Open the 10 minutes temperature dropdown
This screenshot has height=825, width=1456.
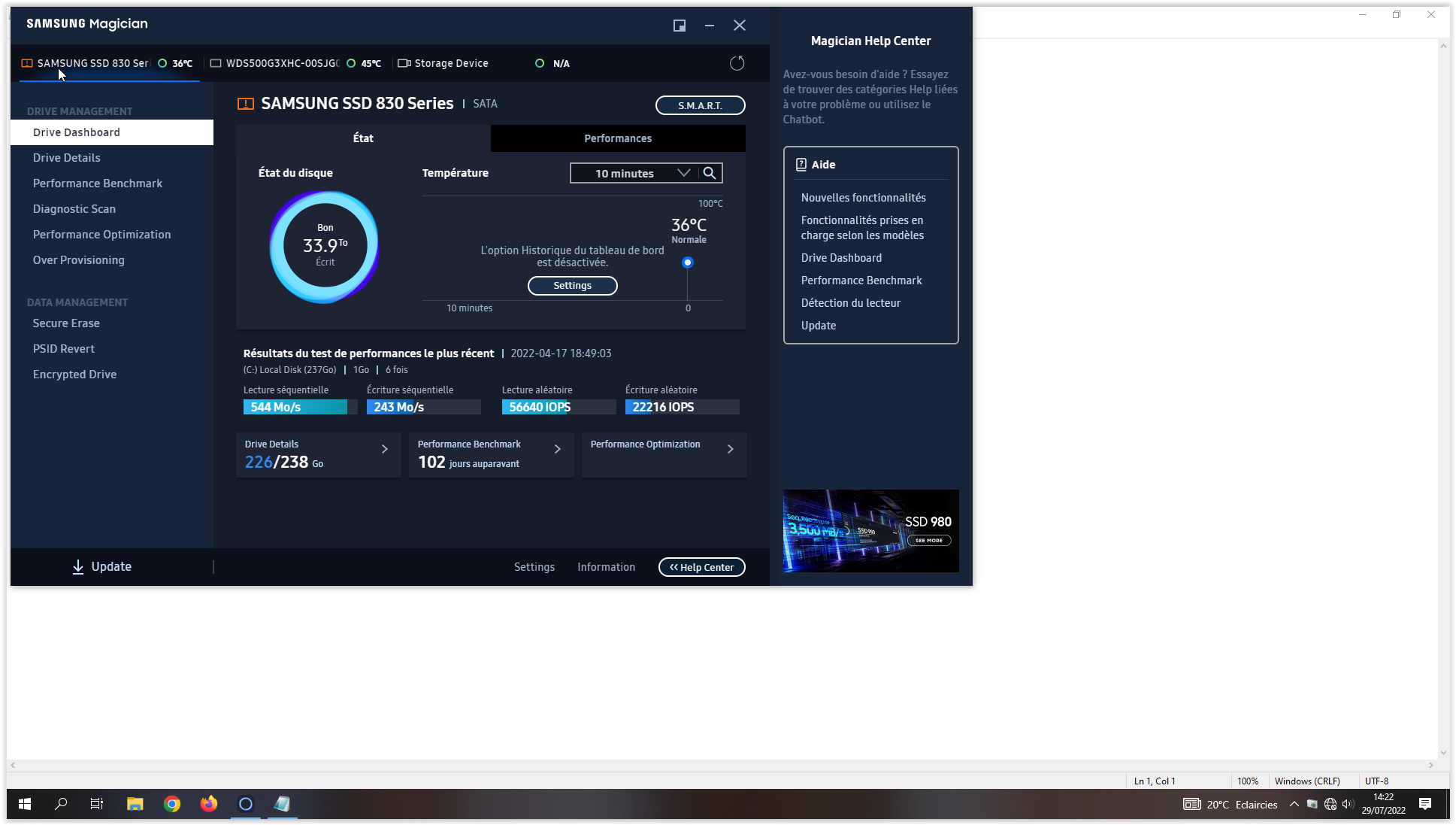pos(634,173)
